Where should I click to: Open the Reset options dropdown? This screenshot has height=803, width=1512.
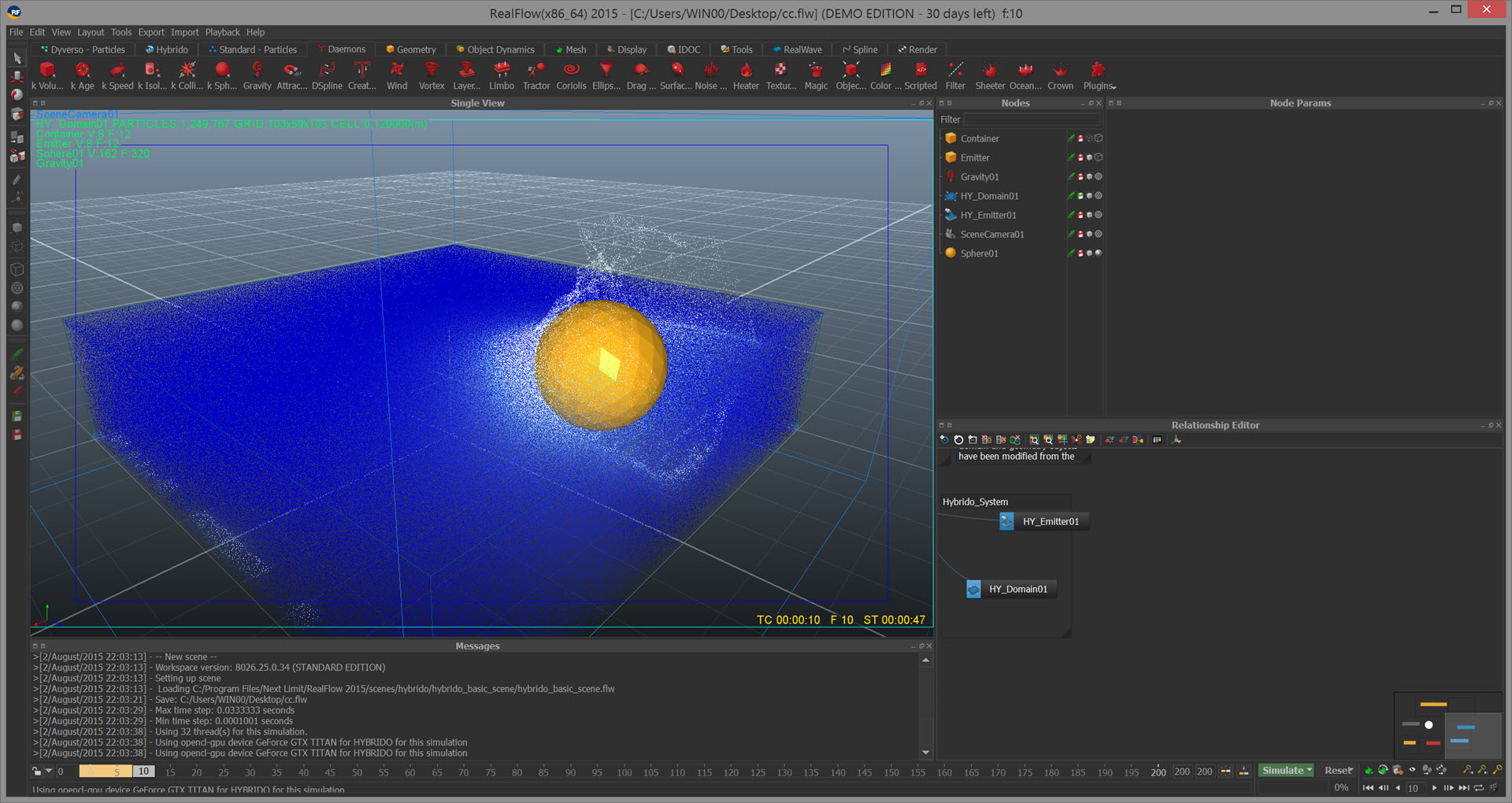pos(1351,770)
